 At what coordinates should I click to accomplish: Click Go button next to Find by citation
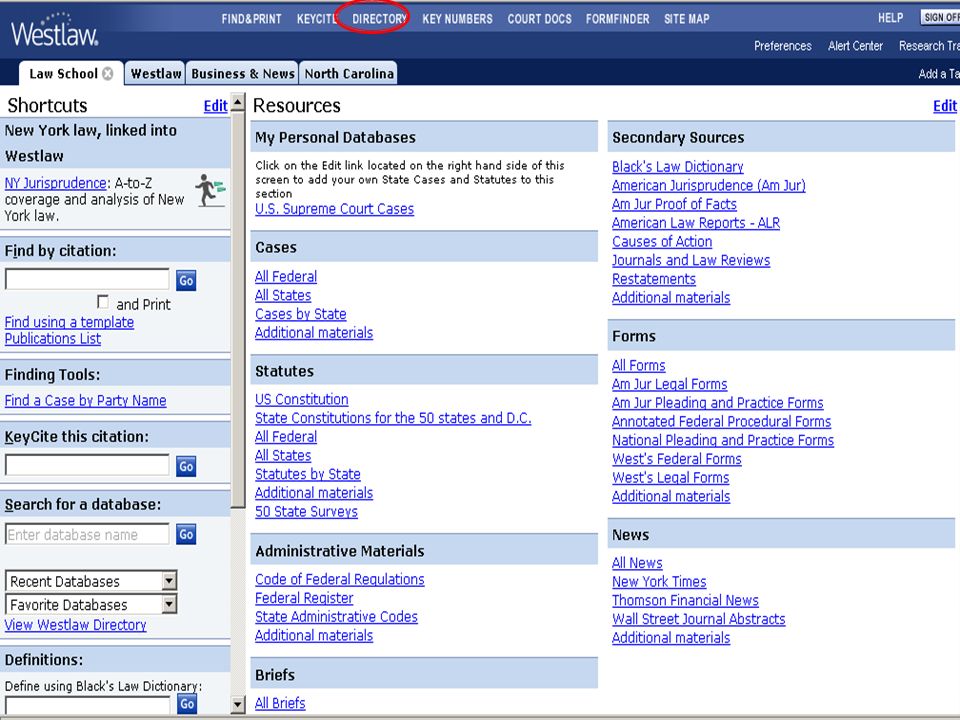[x=186, y=280]
